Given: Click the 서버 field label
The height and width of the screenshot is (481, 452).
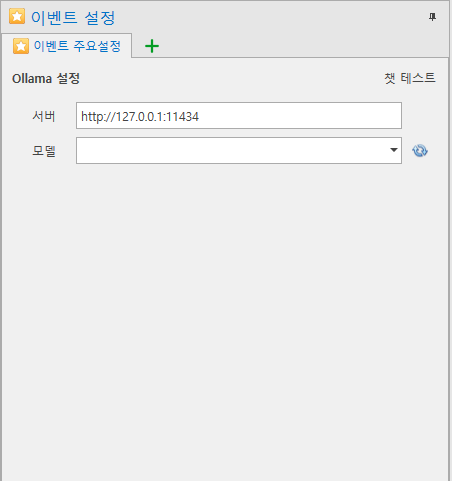Looking at the screenshot, I should coord(44,116).
